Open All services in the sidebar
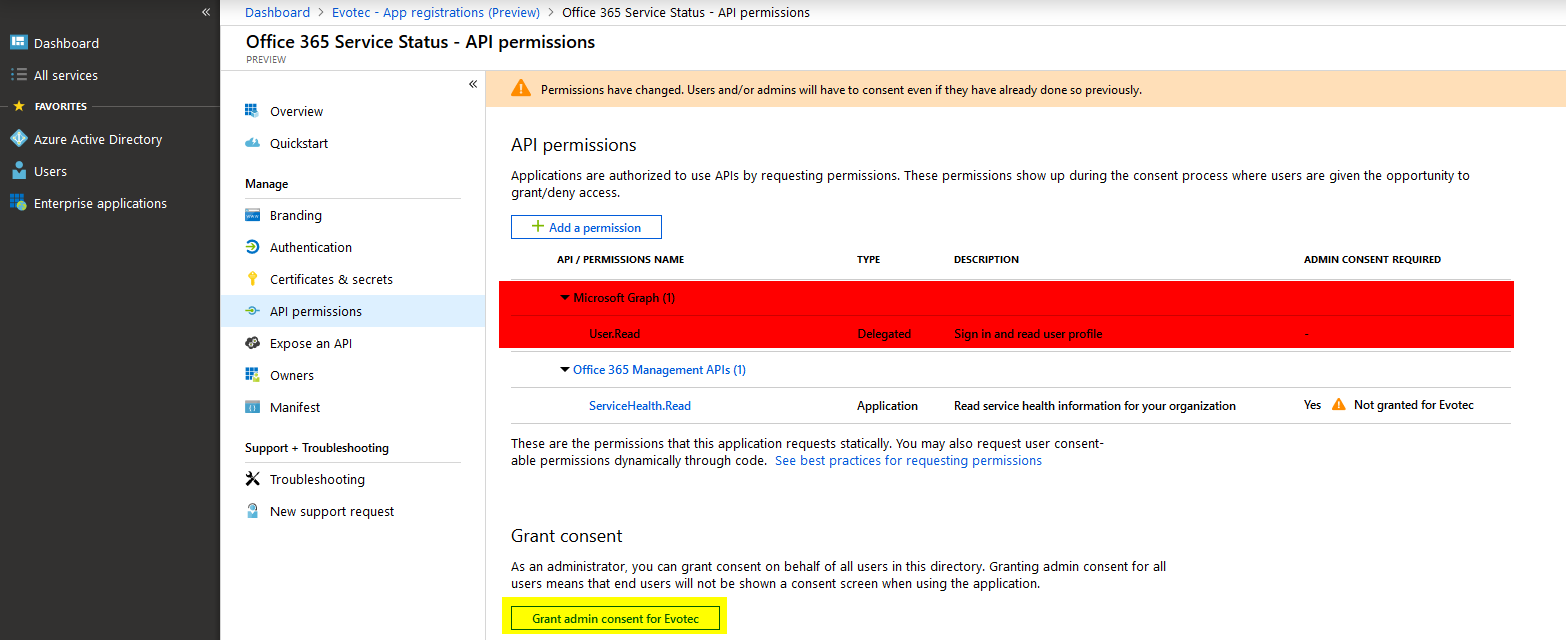The width and height of the screenshot is (1566, 640). point(66,75)
